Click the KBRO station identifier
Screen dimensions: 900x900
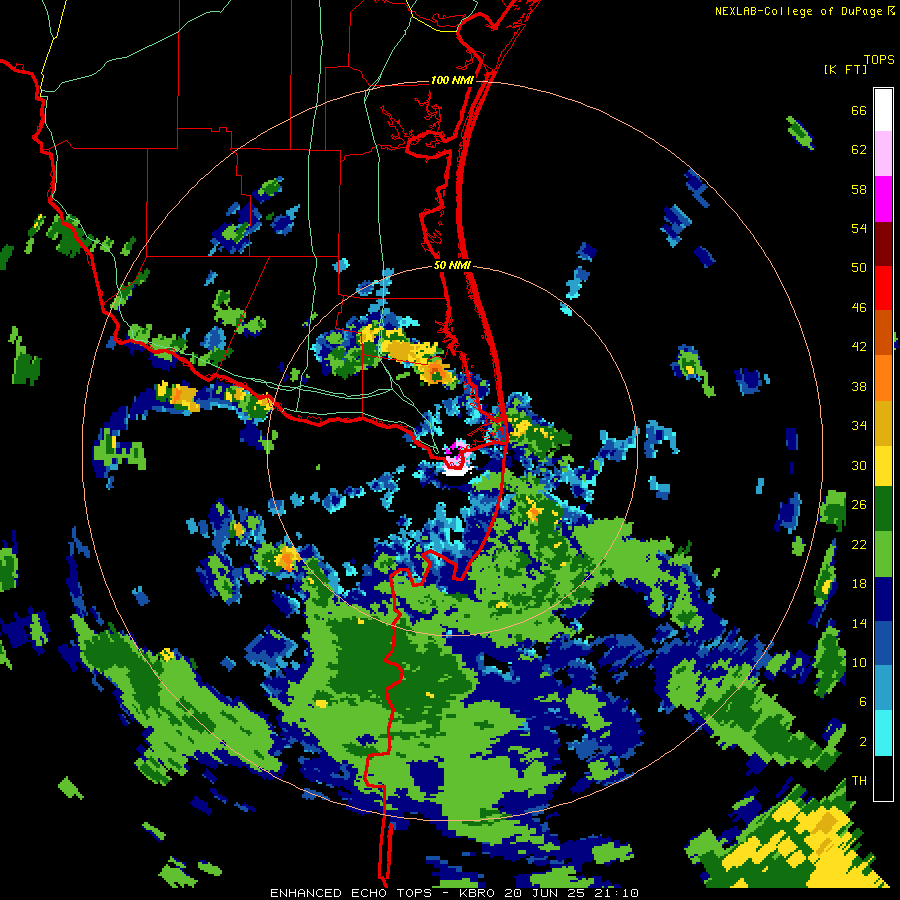[x=479, y=893]
